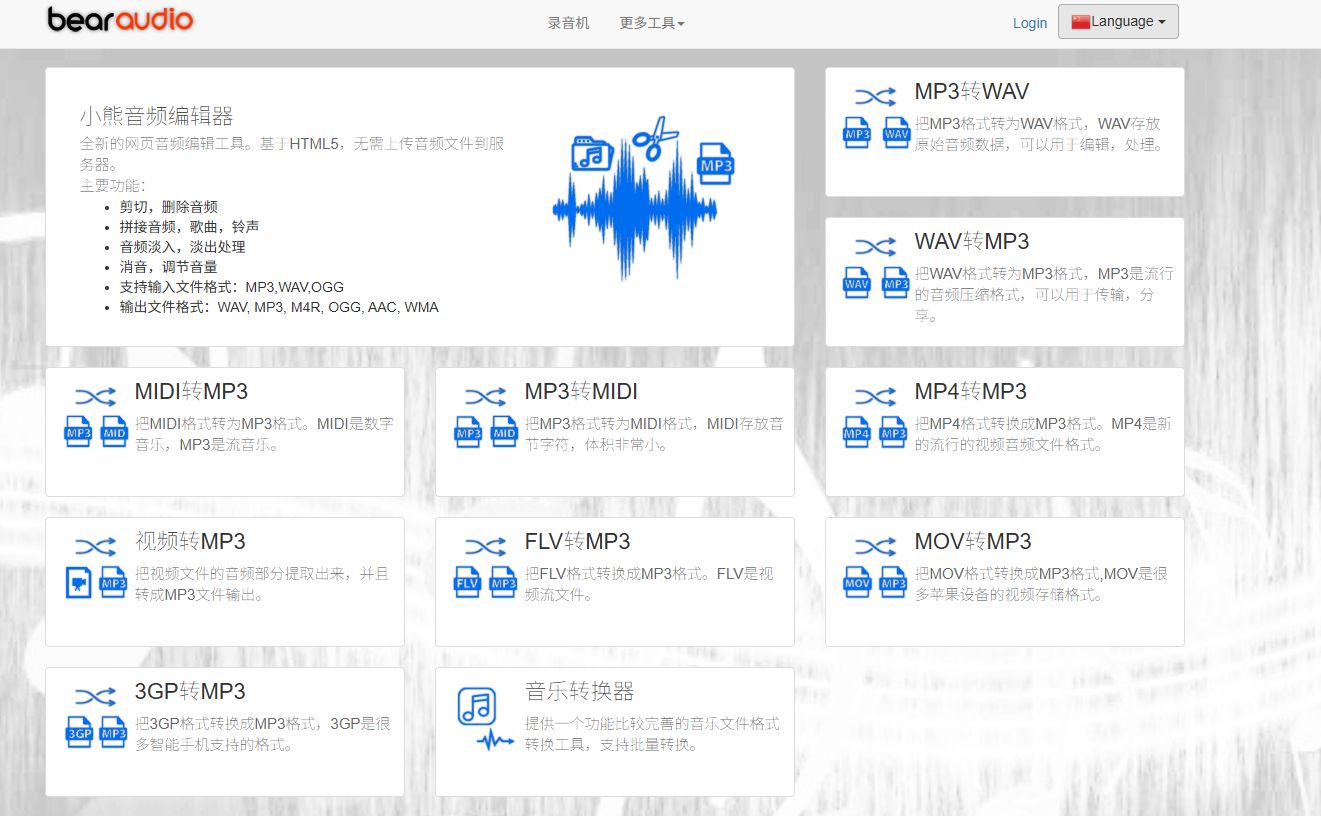
Task: Click the 音乐转换器 description text
Action: click(652, 734)
